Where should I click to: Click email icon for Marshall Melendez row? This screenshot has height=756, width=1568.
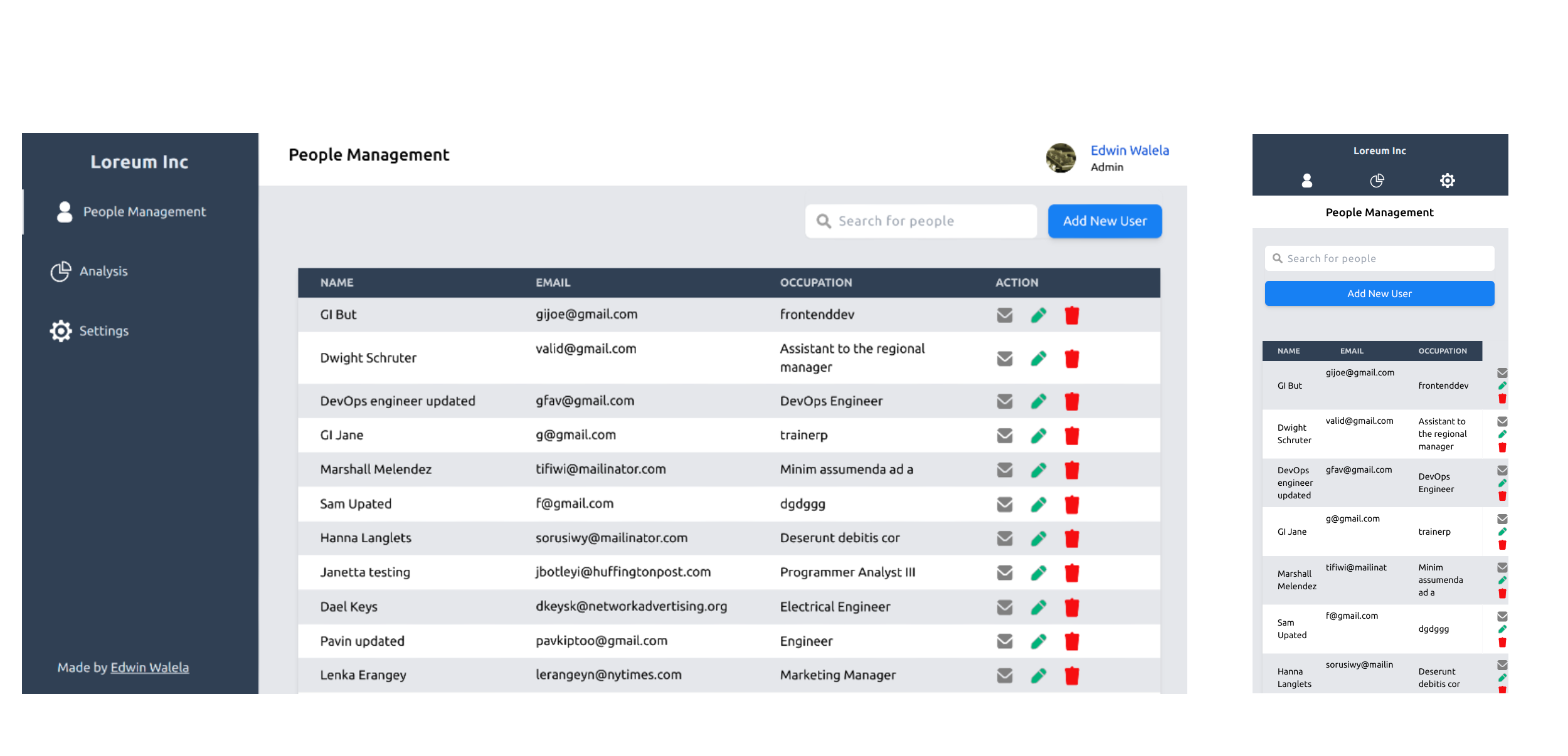point(1004,470)
